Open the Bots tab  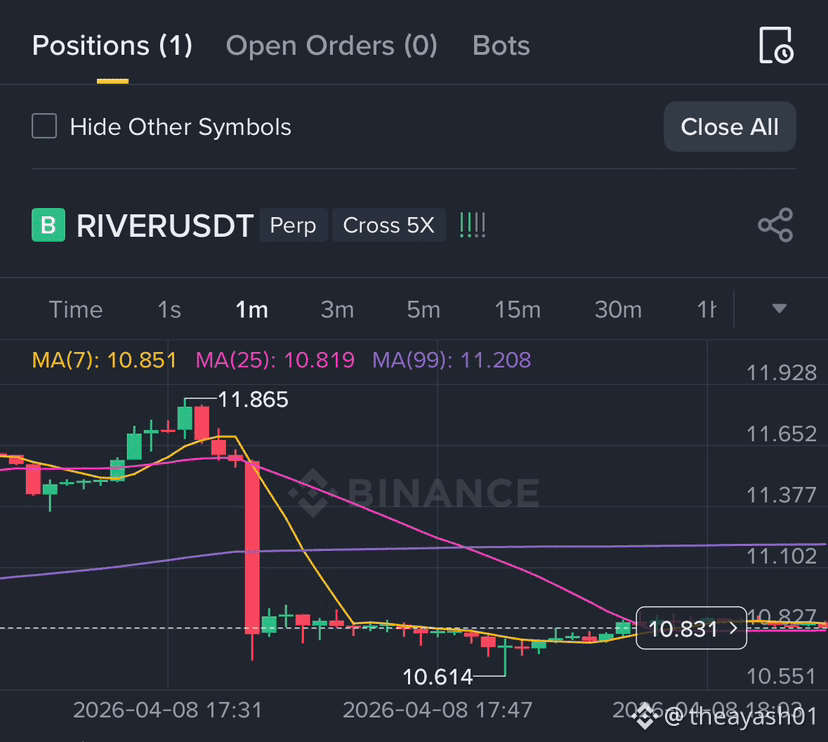(x=501, y=45)
